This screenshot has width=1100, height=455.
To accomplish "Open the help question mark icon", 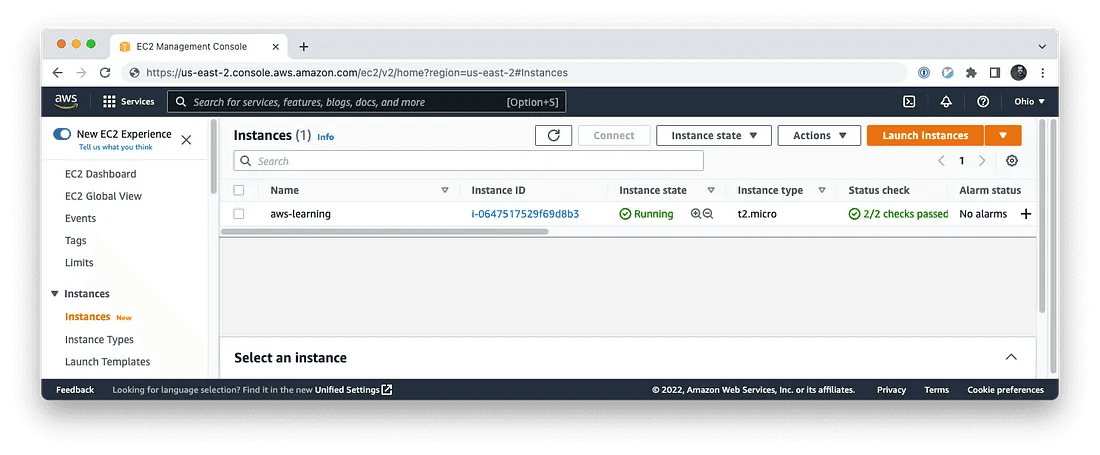I will (x=983, y=102).
